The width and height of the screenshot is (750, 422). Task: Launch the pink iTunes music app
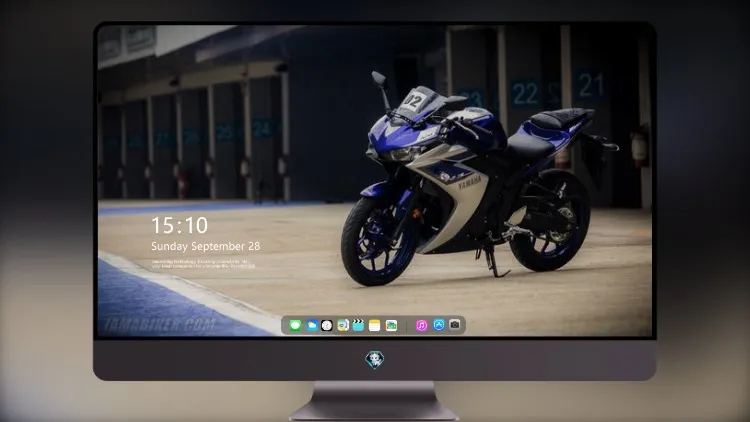(x=421, y=325)
